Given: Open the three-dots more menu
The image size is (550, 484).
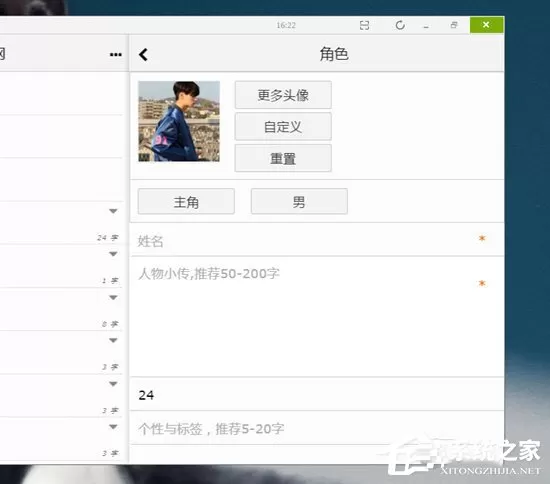Looking at the screenshot, I should [x=115, y=54].
